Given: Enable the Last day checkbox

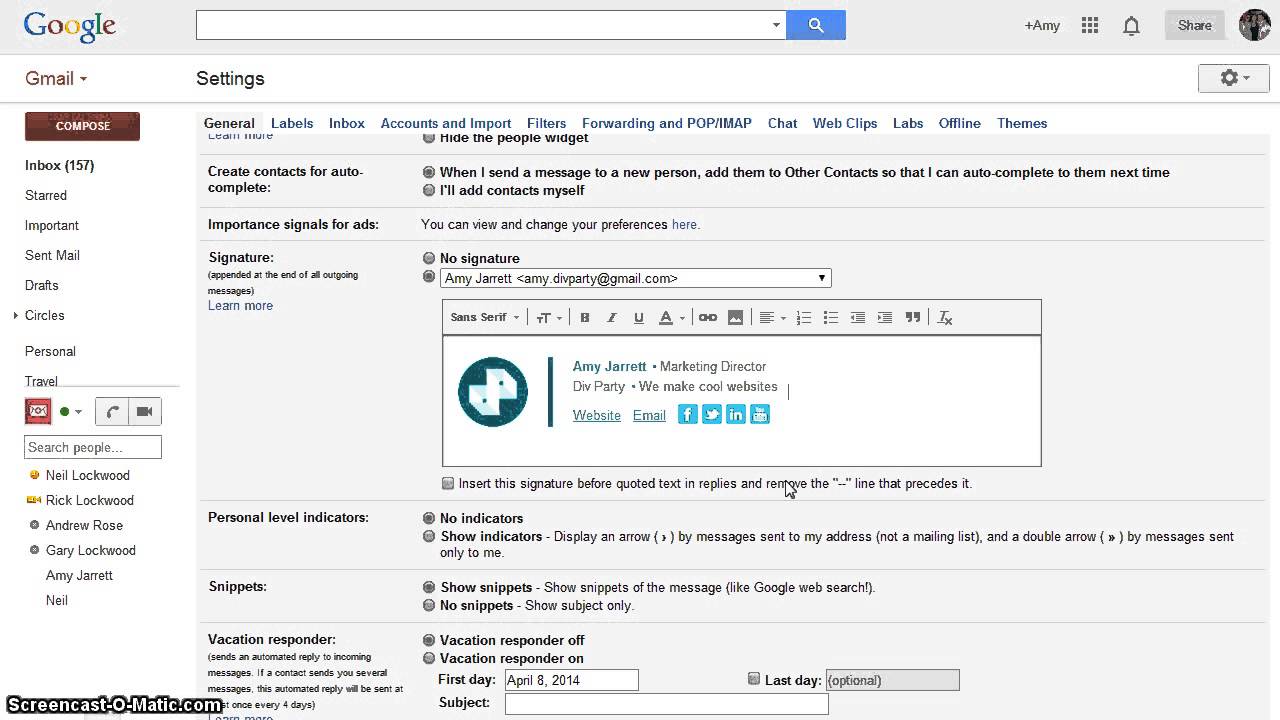Looking at the screenshot, I should pos(754,679).
